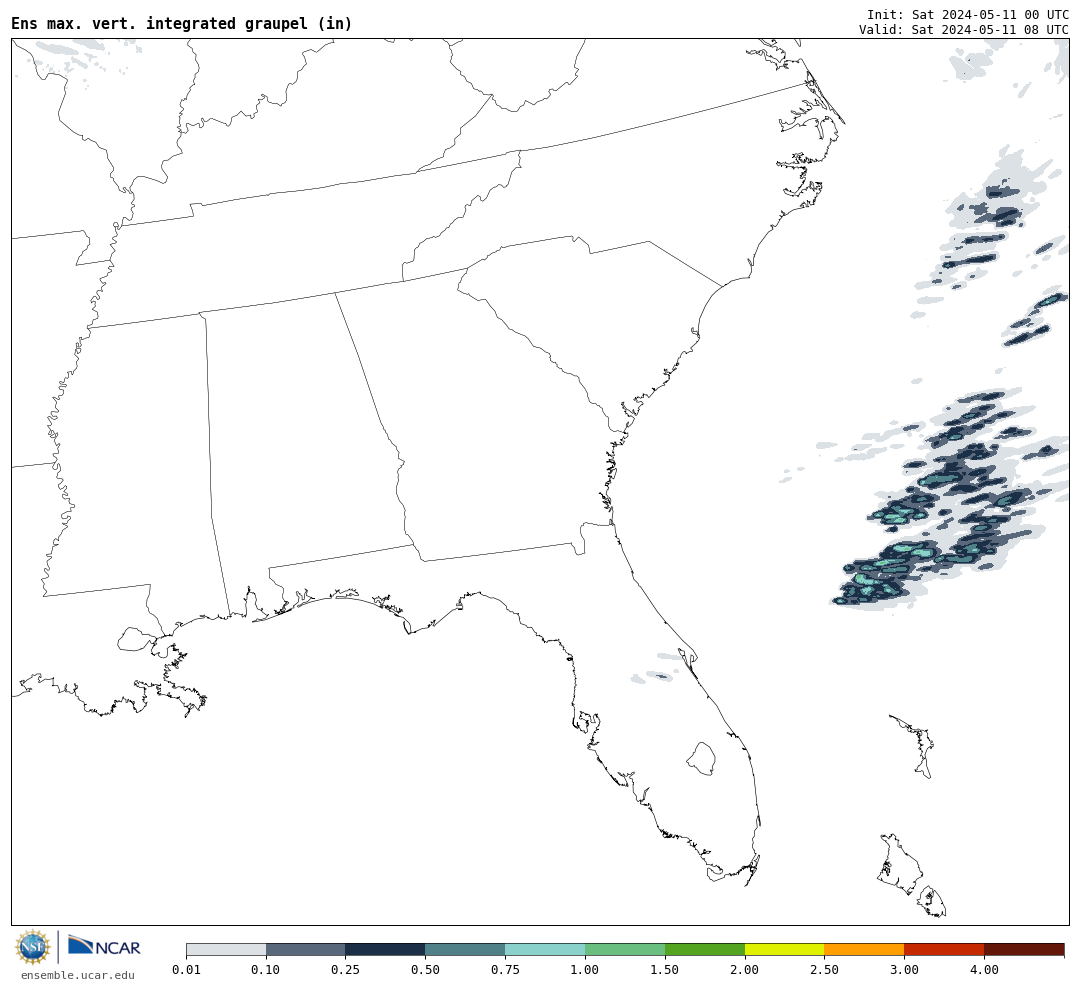This screenshot has height=988, width=1080.
Task: Click the colorbar label 0.75
Action: coord(506,969)
